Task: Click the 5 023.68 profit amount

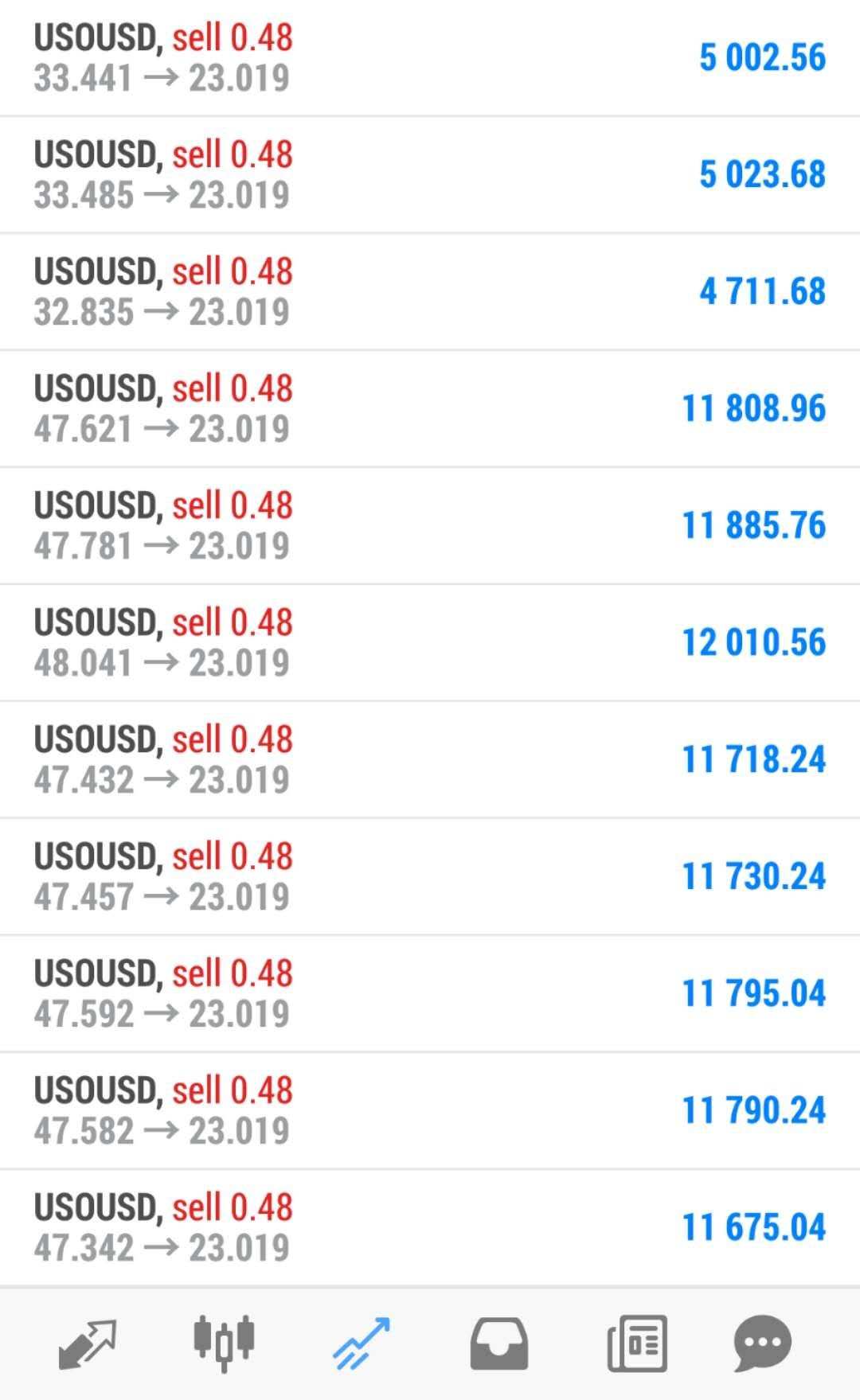Action: coord(762,175)
